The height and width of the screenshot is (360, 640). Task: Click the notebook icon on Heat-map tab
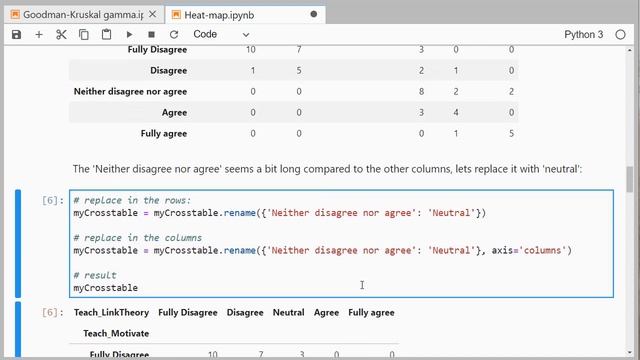[x=176, y=15]
